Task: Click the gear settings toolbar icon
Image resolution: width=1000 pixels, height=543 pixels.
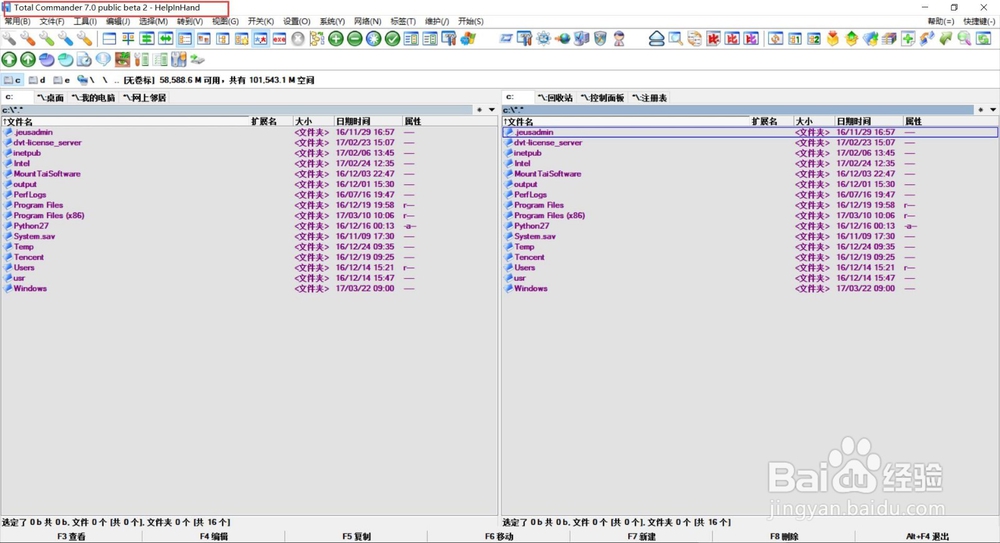Action: pyautogui.click(x=543, y=38)
